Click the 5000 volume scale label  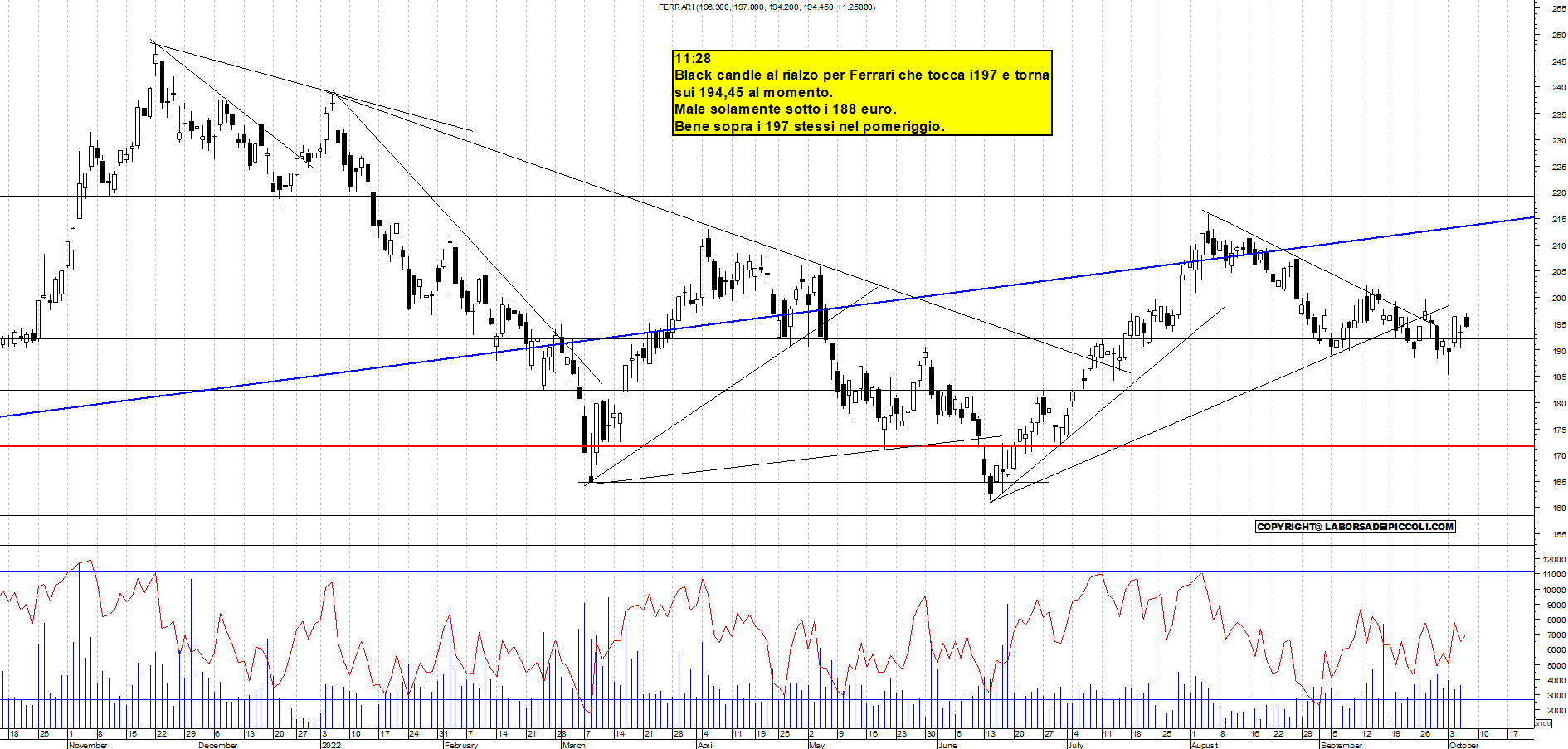tap(1556, 665)
